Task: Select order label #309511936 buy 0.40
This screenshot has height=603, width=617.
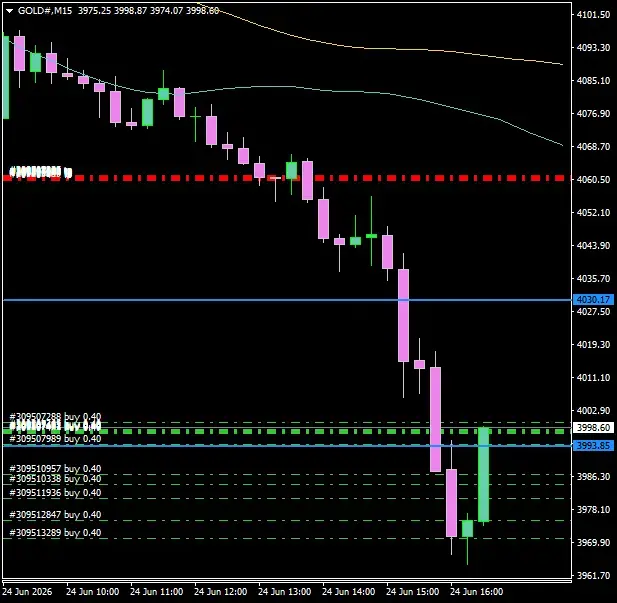Action: coord(55,492)
